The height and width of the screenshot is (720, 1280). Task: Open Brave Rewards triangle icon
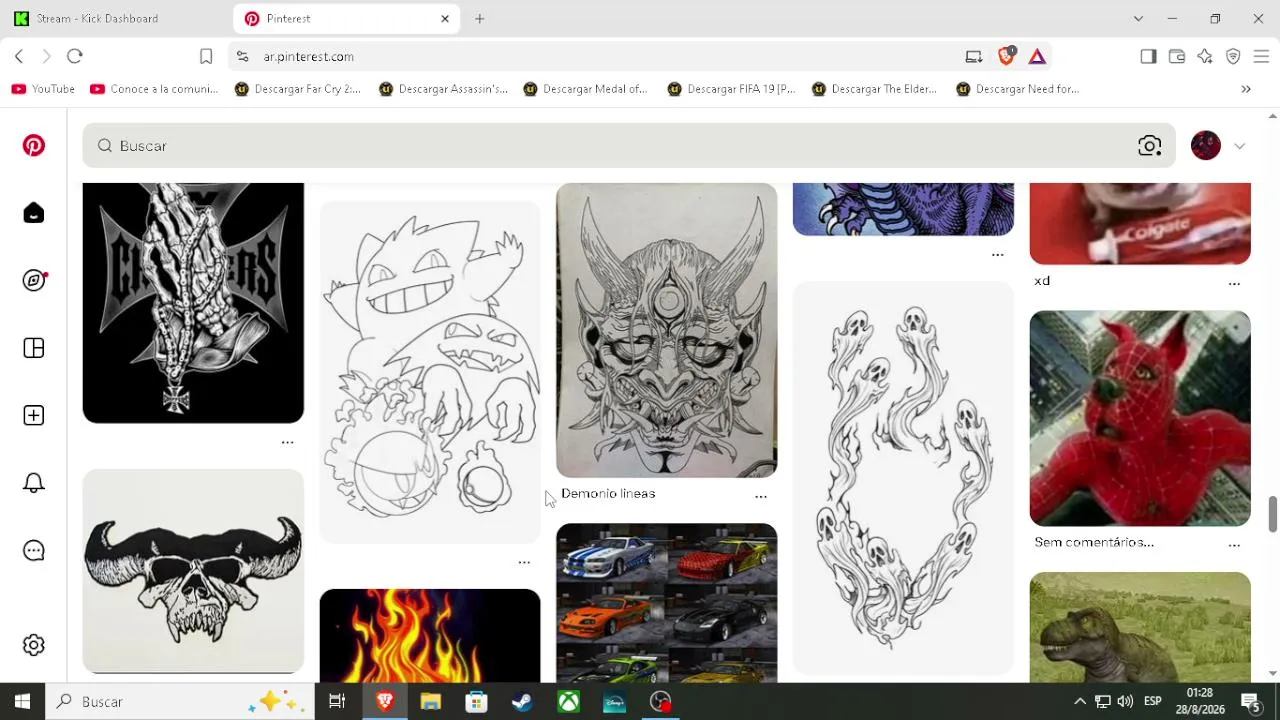click(x=1037, y=56)
